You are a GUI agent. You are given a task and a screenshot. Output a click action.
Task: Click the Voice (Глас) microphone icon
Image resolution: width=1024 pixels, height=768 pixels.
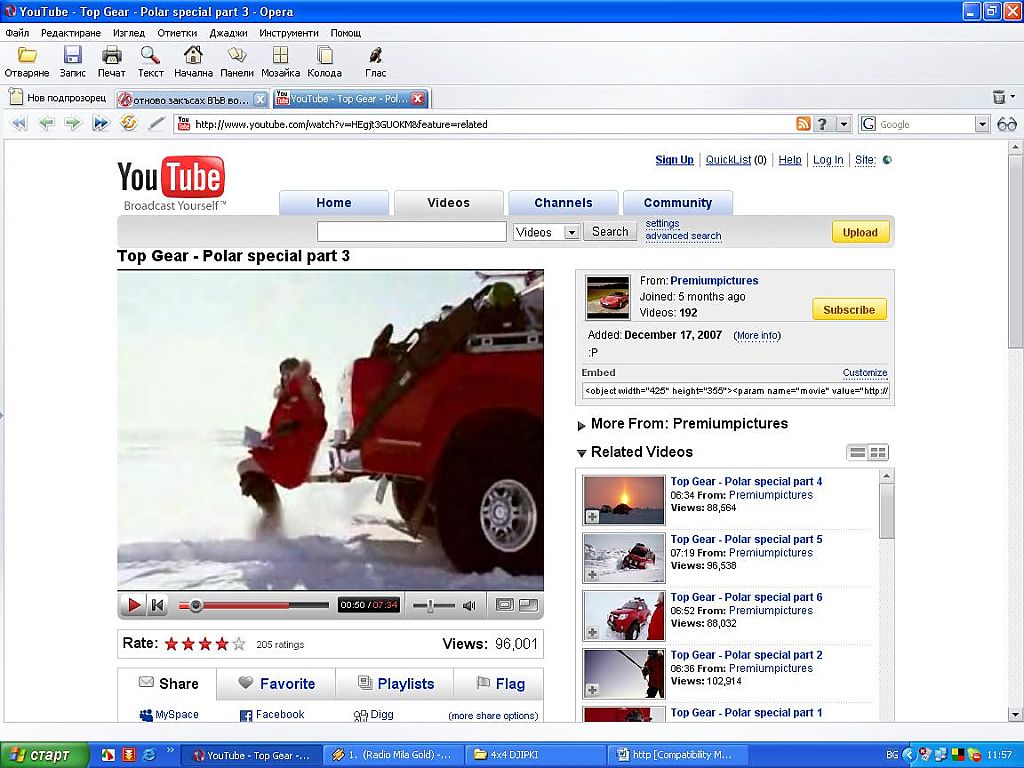click(x=376, y=56)
